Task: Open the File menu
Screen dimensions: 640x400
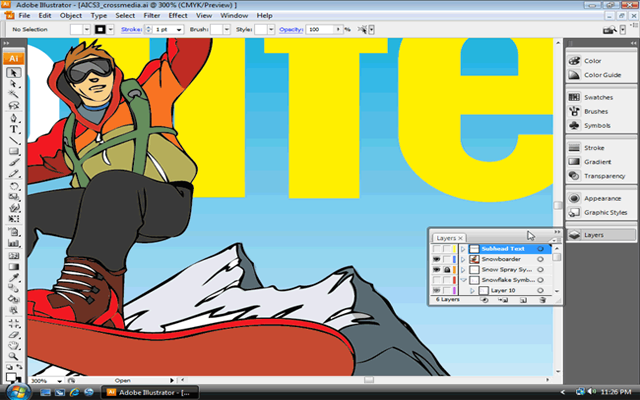Action: [x=24, y=16]
